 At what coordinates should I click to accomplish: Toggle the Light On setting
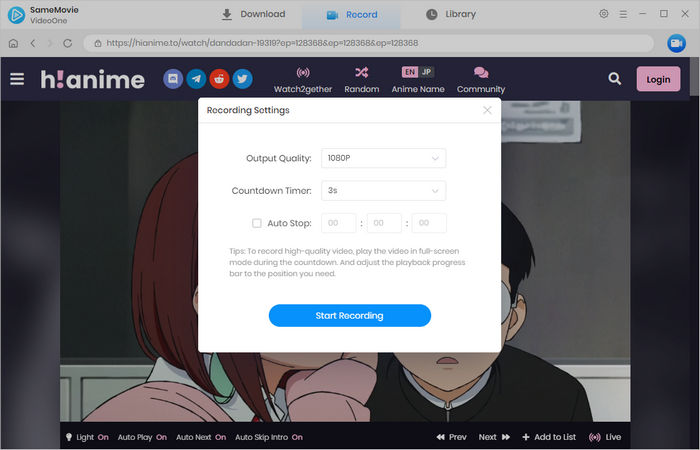(x=88, y=437)
